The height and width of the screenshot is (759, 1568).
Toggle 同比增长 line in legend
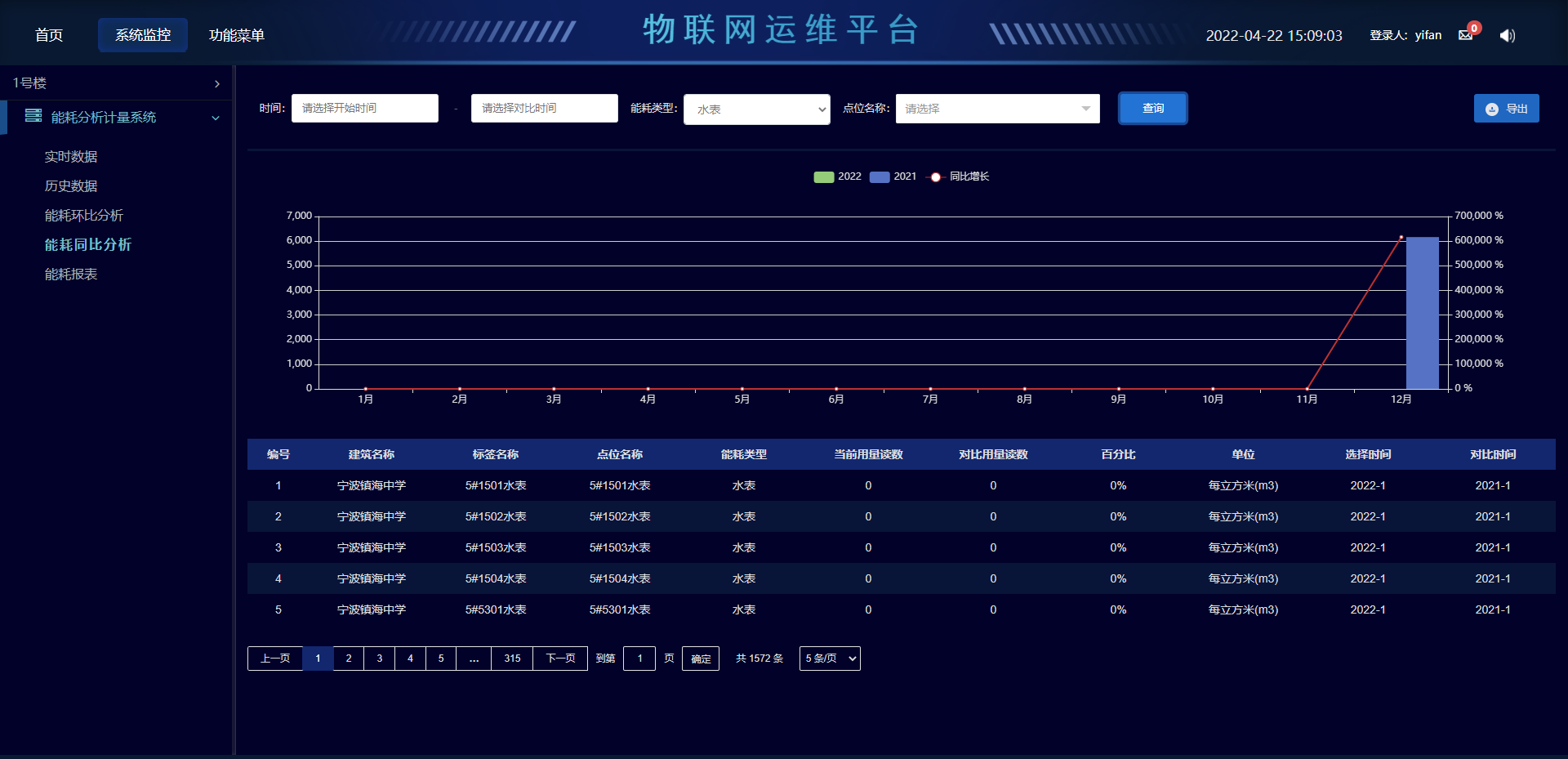[x=958, y=176]
